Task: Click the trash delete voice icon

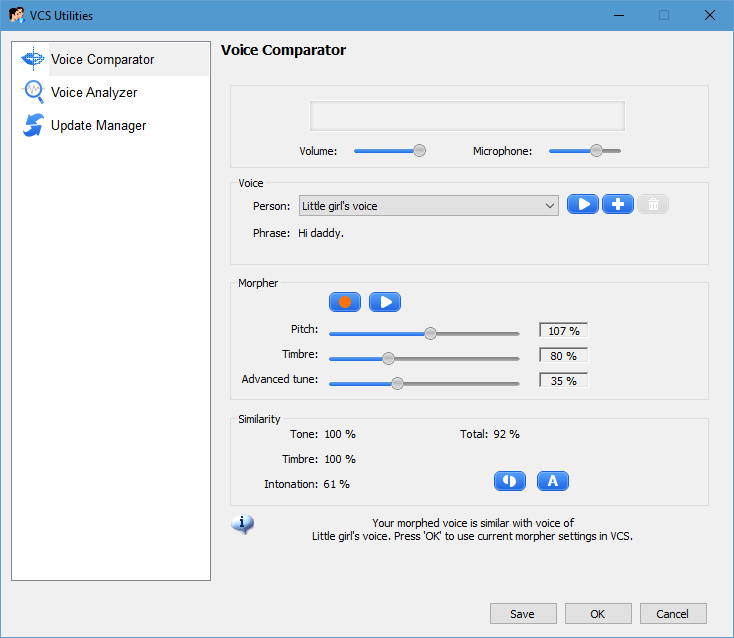Action: [x=653, y=204]
